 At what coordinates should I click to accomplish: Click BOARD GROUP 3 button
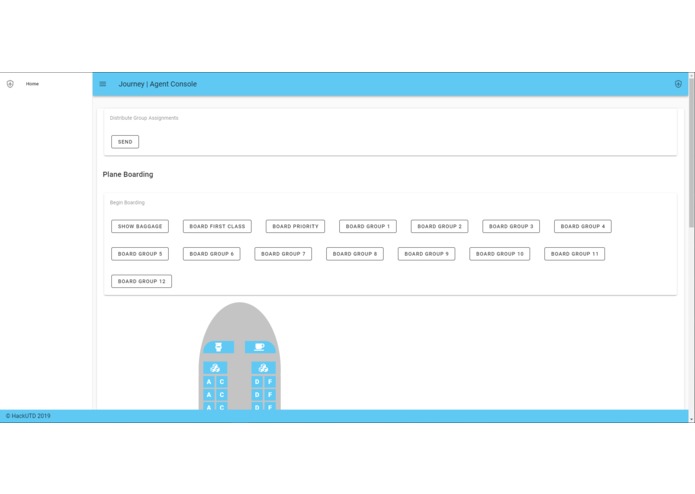coord(511,226)
